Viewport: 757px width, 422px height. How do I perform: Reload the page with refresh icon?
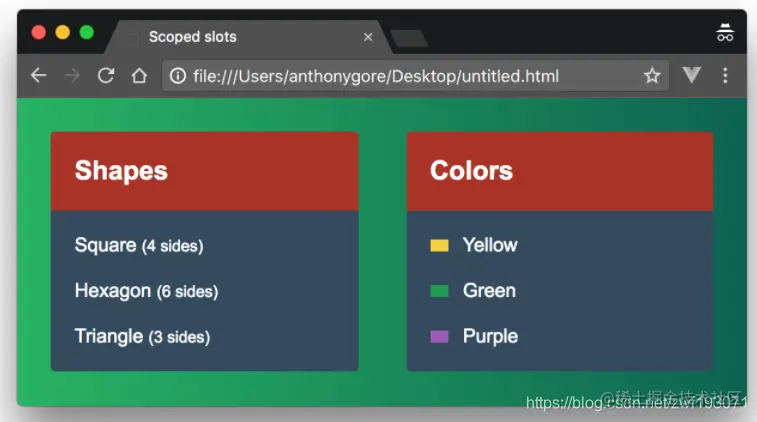pos(106,75)
